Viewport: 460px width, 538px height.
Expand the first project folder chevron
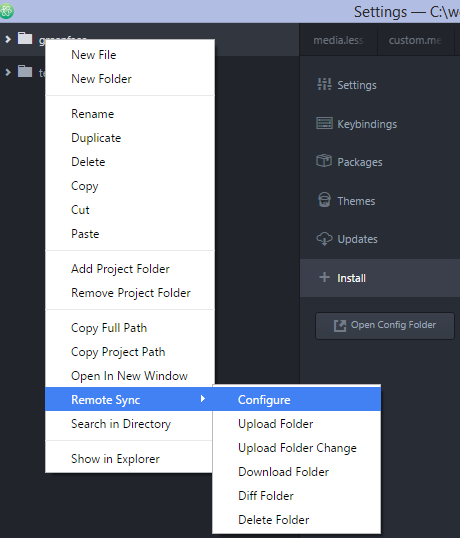tap(8, 39)
